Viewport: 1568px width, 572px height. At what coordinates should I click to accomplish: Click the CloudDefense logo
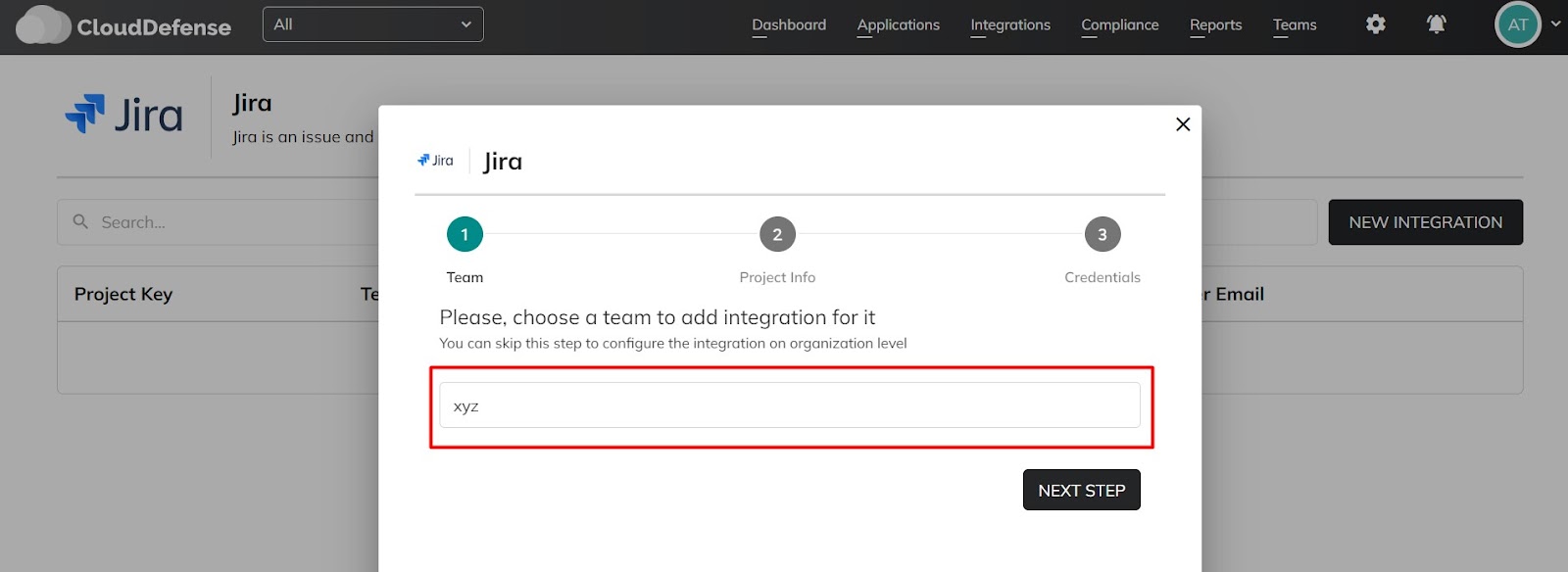click(123, 26)
